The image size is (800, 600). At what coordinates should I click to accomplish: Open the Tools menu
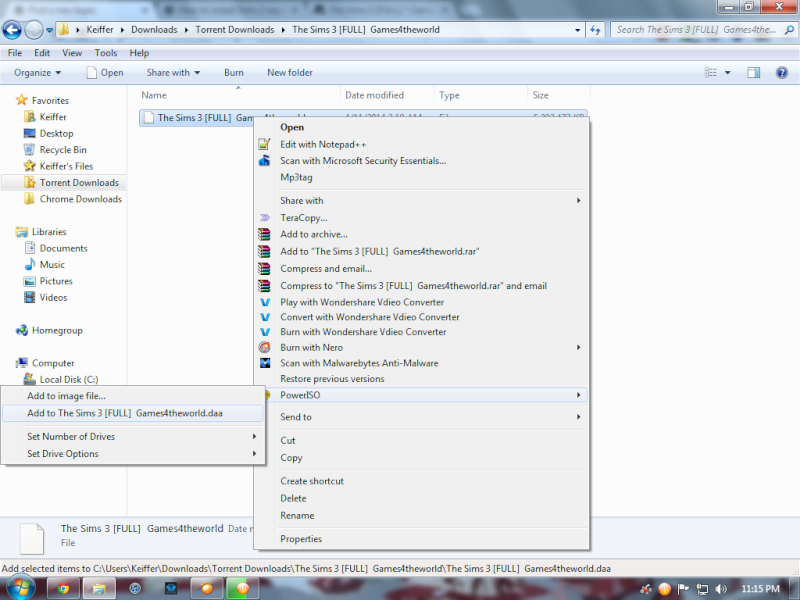[106, 53]
